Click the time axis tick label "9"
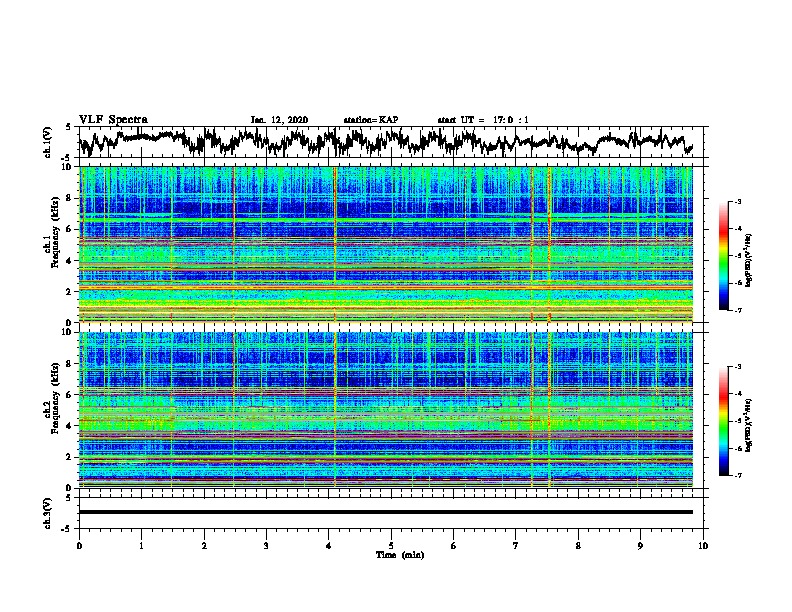Viewport: 792px width, 612px height. pos(640,546)
